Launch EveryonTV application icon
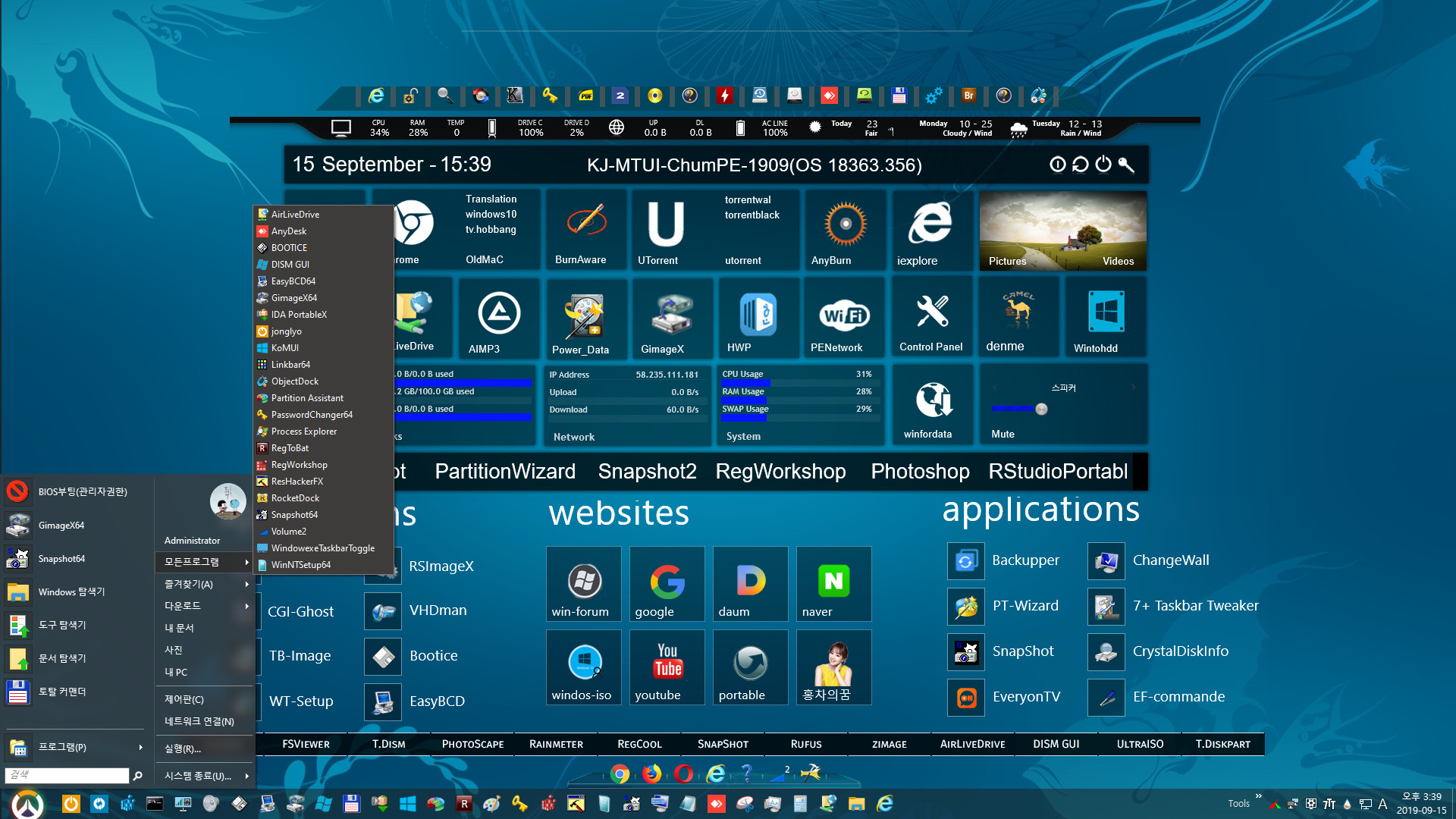 [966, 698]
